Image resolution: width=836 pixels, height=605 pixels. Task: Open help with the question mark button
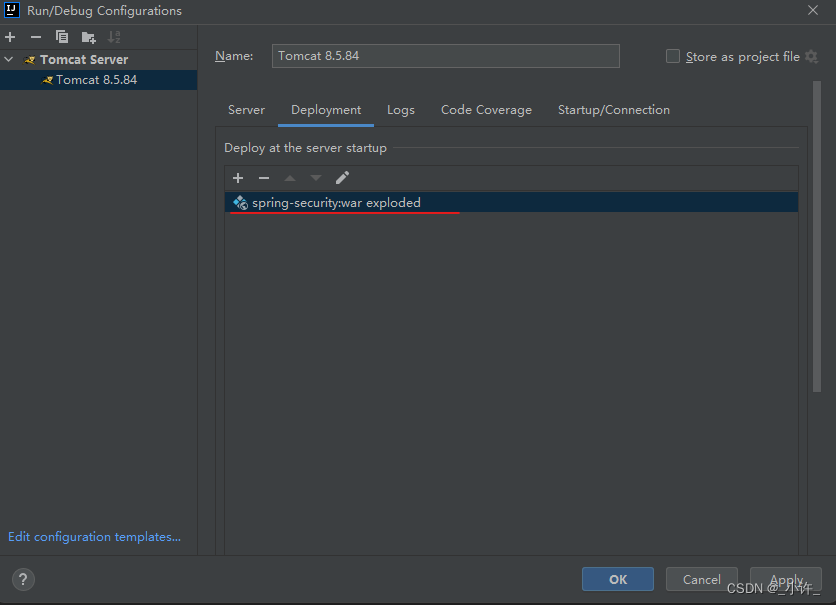point(23,579)
